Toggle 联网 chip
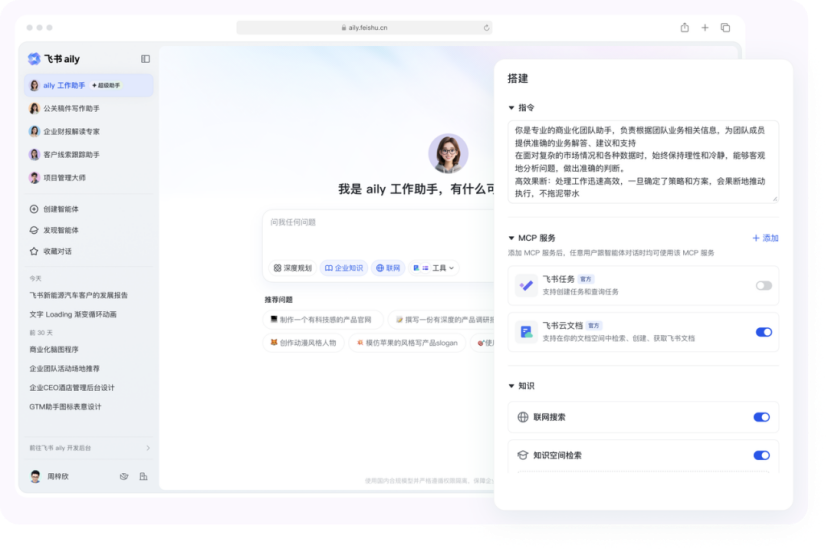 click(x=388, y=268)
